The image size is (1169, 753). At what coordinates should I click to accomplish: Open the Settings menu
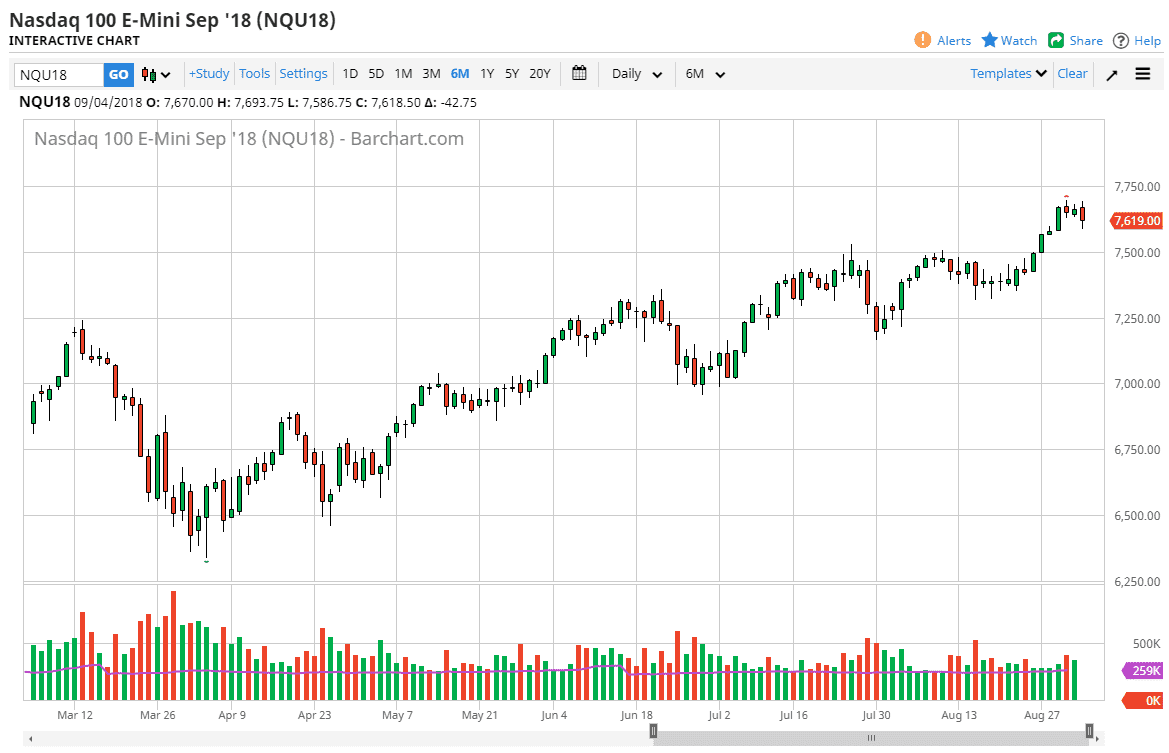click(x=303, y=73)
